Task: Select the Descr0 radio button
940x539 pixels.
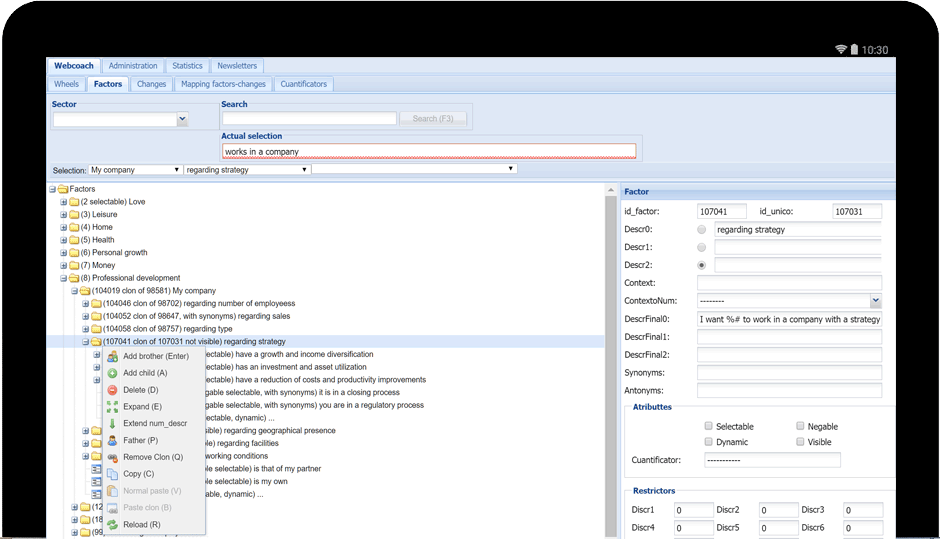Action: 701,230
